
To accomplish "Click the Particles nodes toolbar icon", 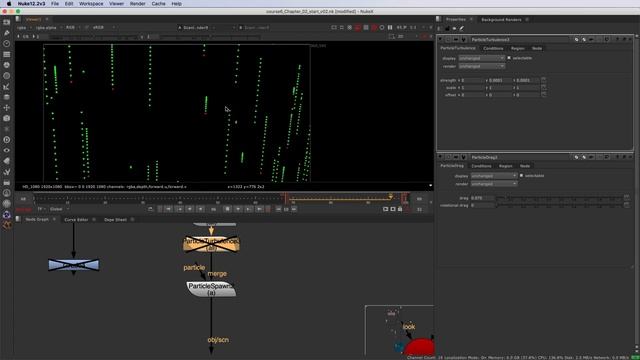I will (x=7, y=129).
